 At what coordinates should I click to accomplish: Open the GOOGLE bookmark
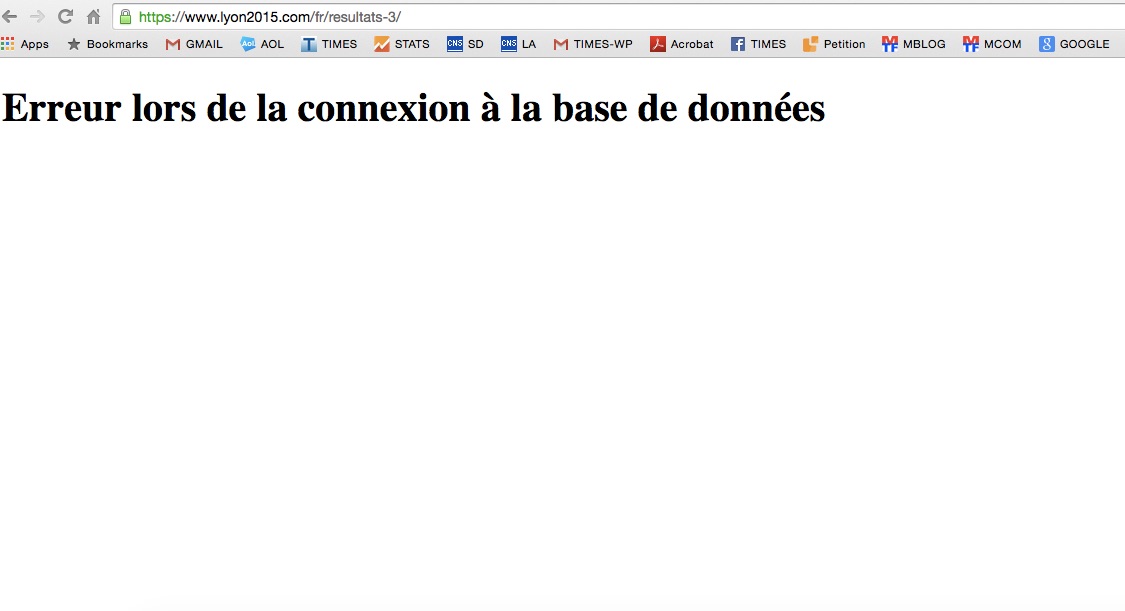click(x=1074, y=44)
